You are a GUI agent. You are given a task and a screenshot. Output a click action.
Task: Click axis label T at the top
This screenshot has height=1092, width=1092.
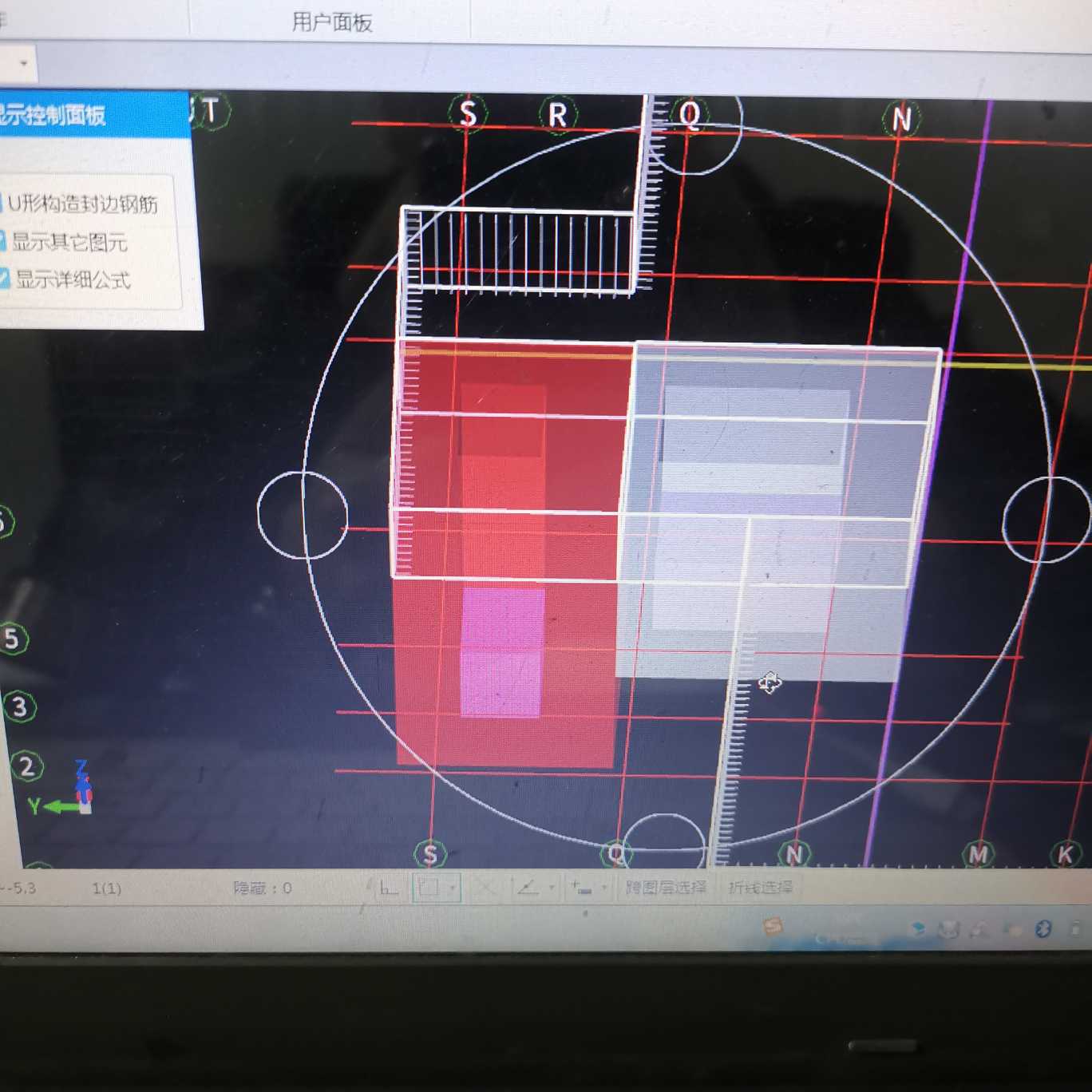tap(209, 111)
